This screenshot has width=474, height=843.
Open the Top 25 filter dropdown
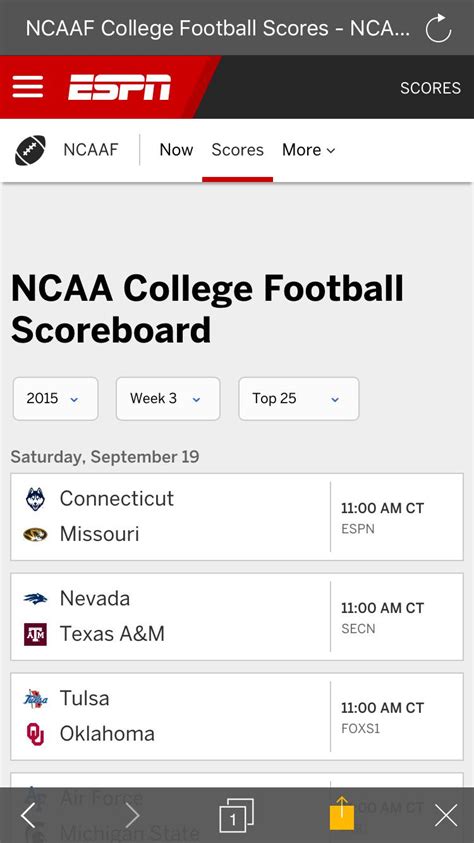pyautogui.click(x=299, y=399)
